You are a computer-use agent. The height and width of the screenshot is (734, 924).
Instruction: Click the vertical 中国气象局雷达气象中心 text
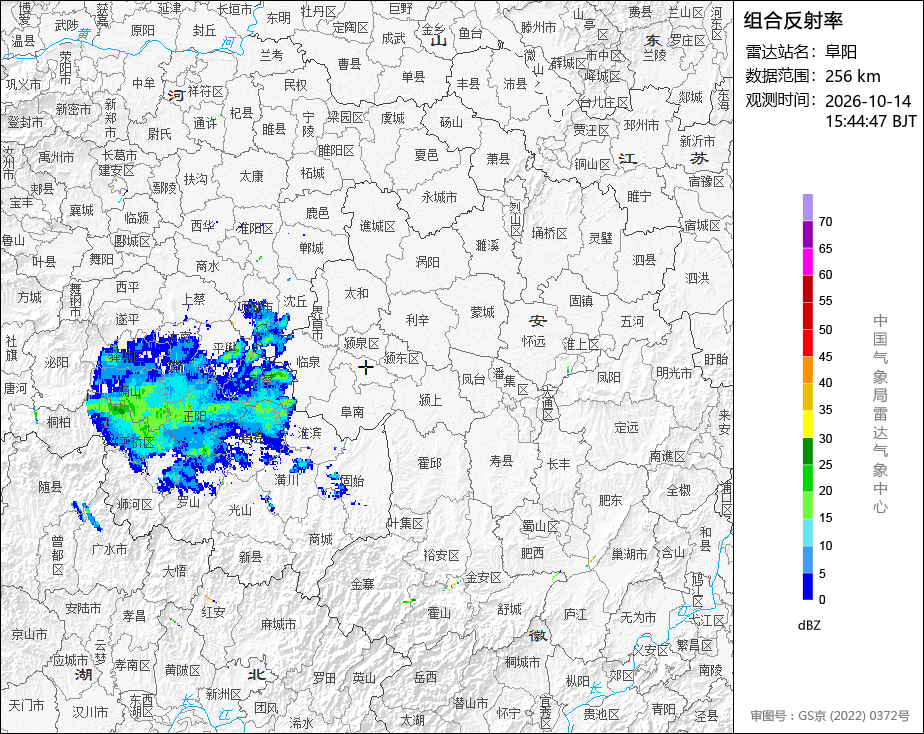(880, 414)
